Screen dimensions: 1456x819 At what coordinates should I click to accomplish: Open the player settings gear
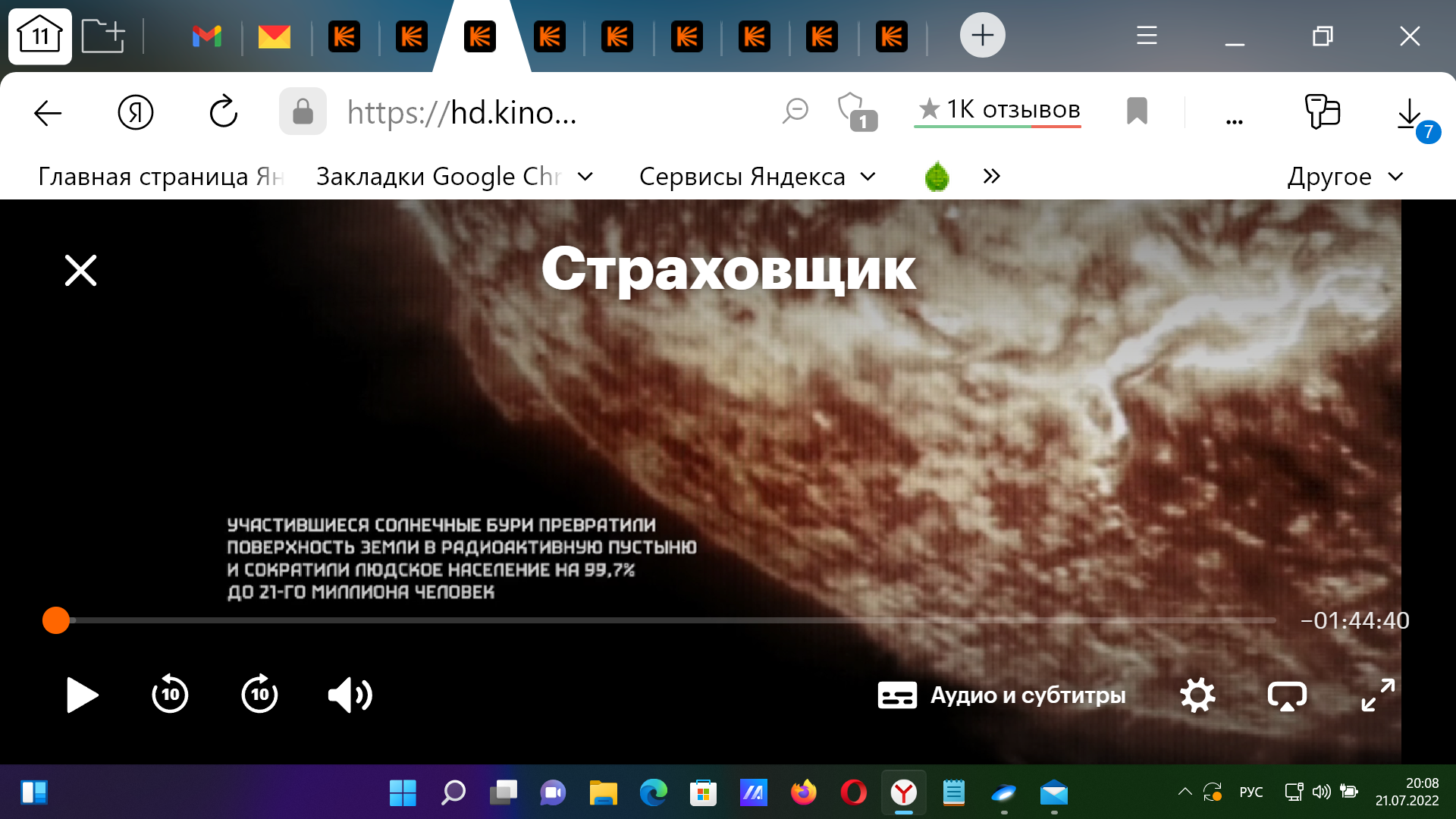[x=1198, y=695]
